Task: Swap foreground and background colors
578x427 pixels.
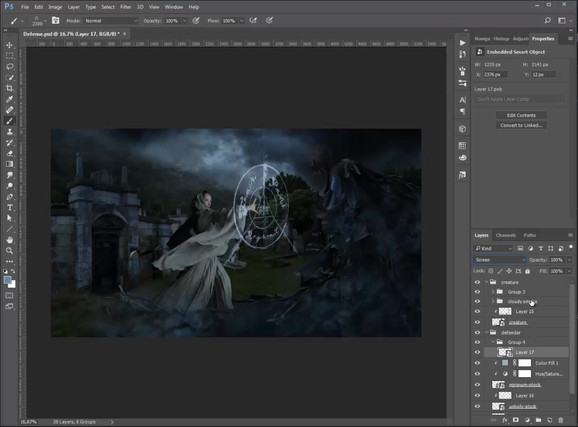Action: pyautogui.click(x=13, y=271)
